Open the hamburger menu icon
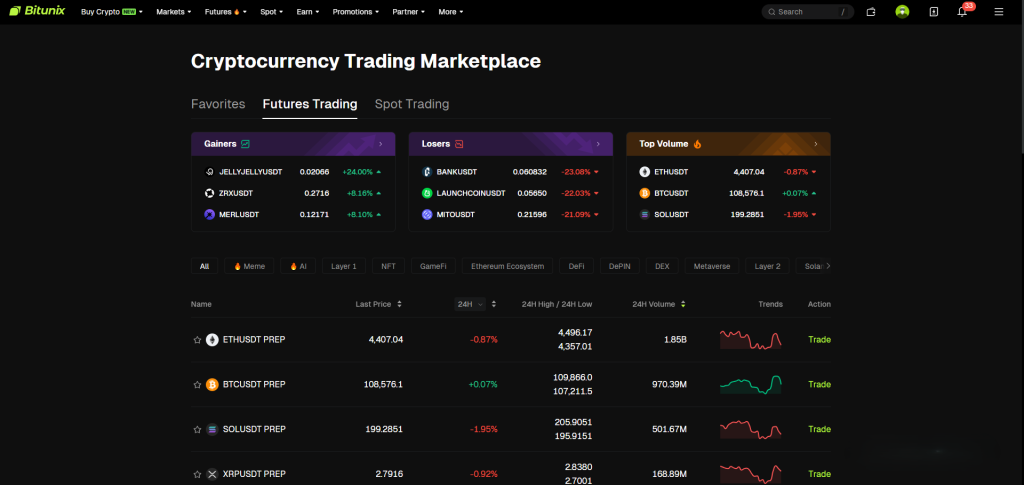Image resolution: width=1024 pixels, height=485 pixels. [x=998, y=12]
